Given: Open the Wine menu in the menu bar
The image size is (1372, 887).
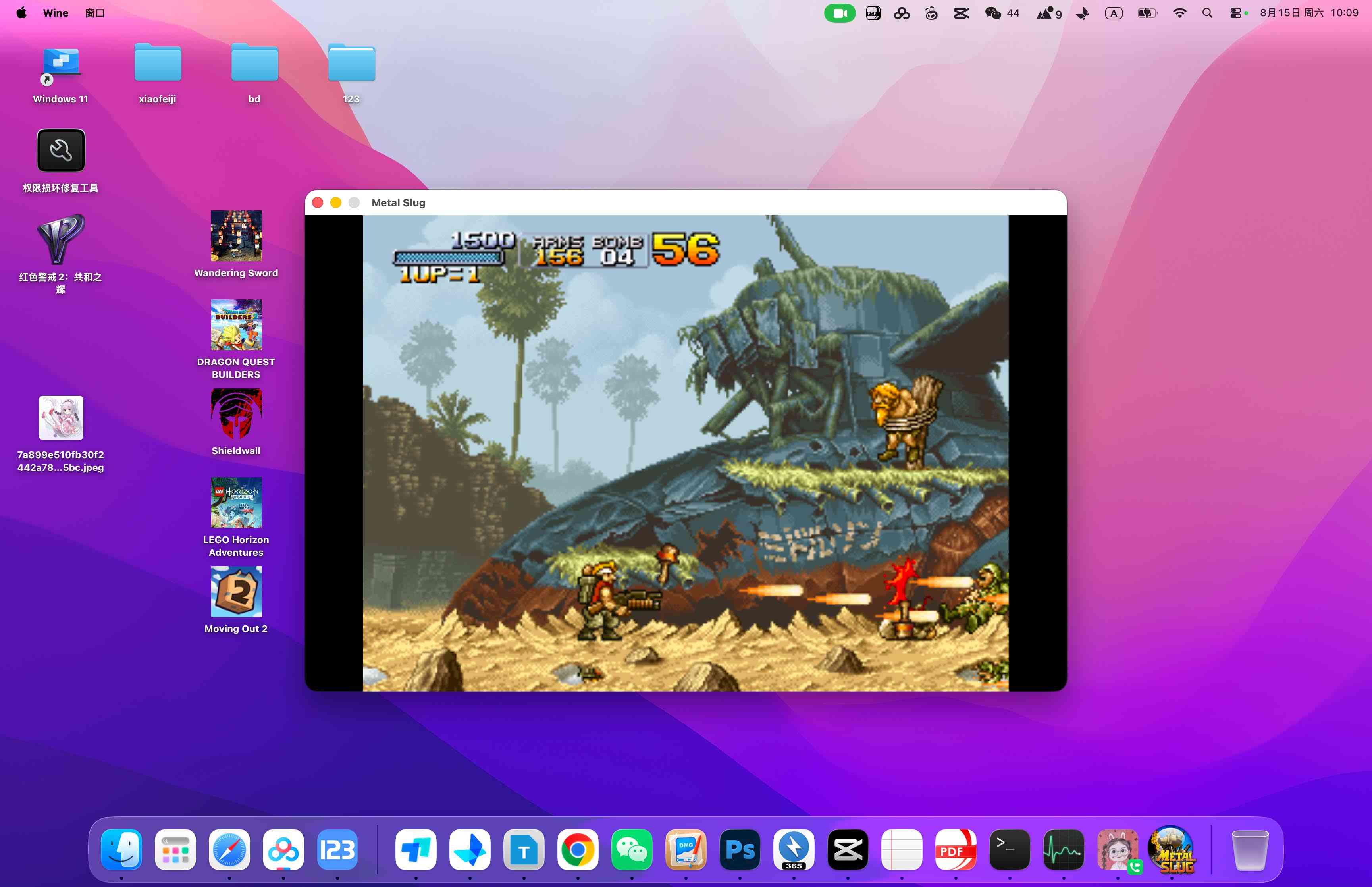Looking at the screenshot, I should point(56,13).
